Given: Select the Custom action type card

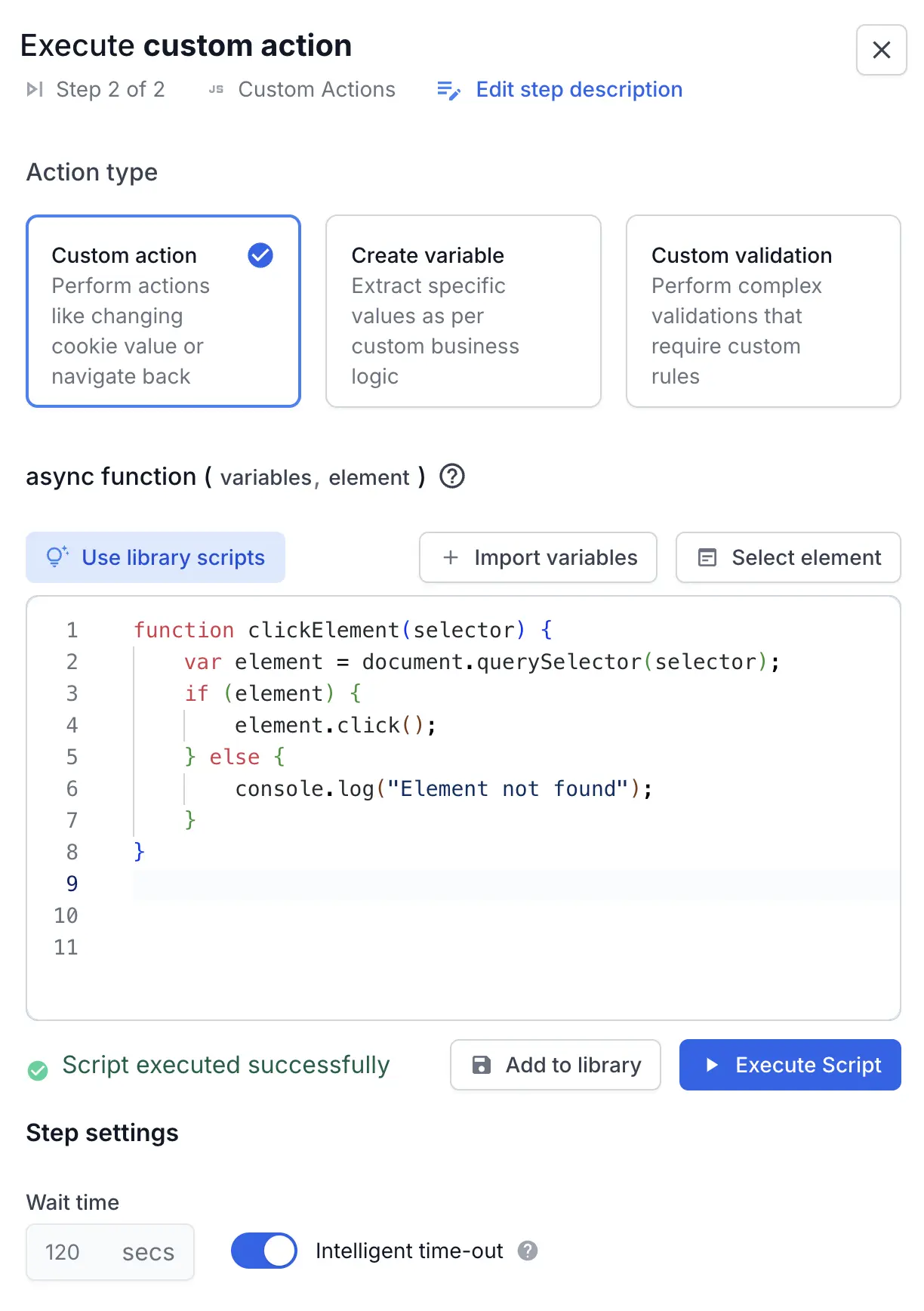Looking at the screenshot, I should (x=163, y=311).
